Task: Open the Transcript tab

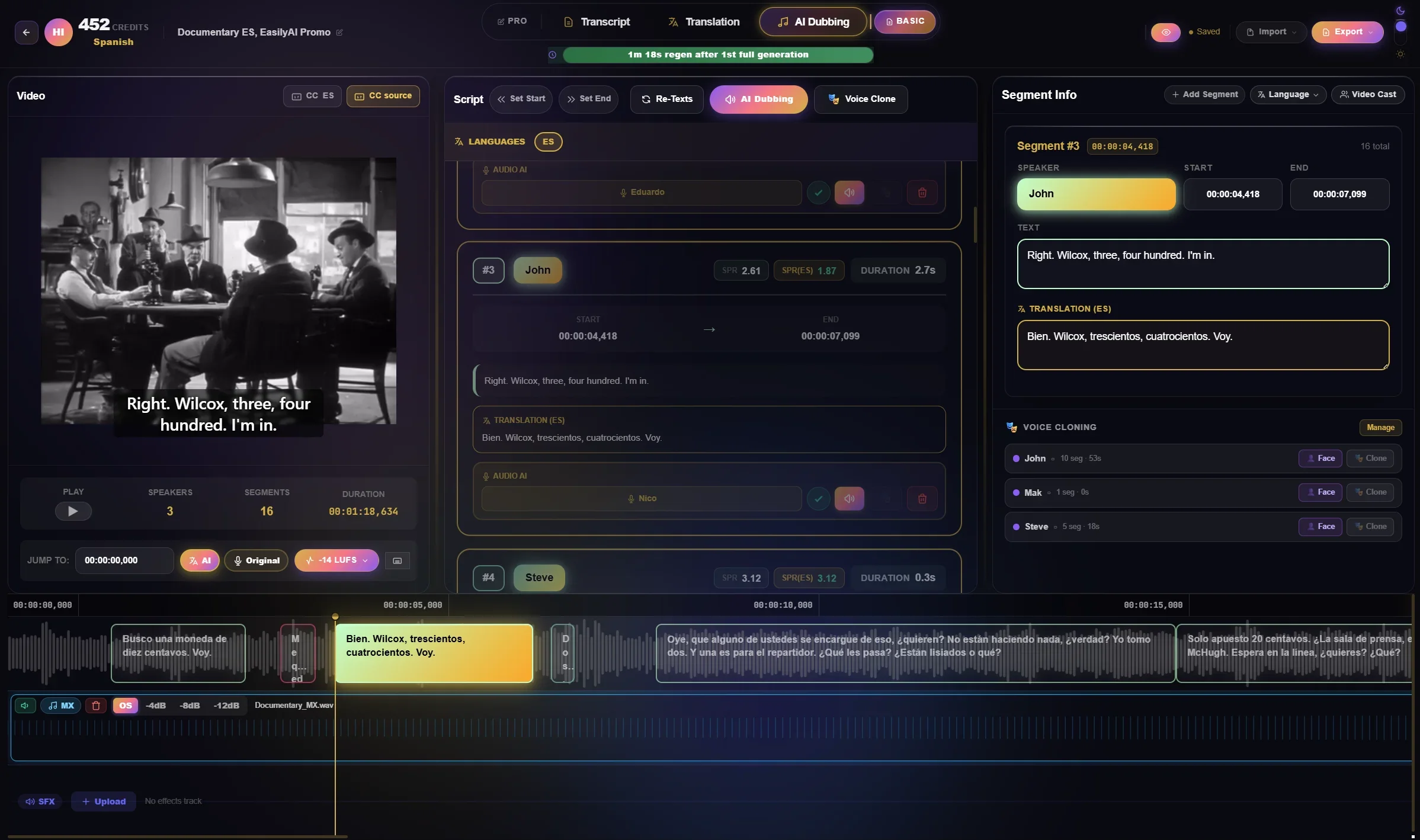Action: [596, 22]
